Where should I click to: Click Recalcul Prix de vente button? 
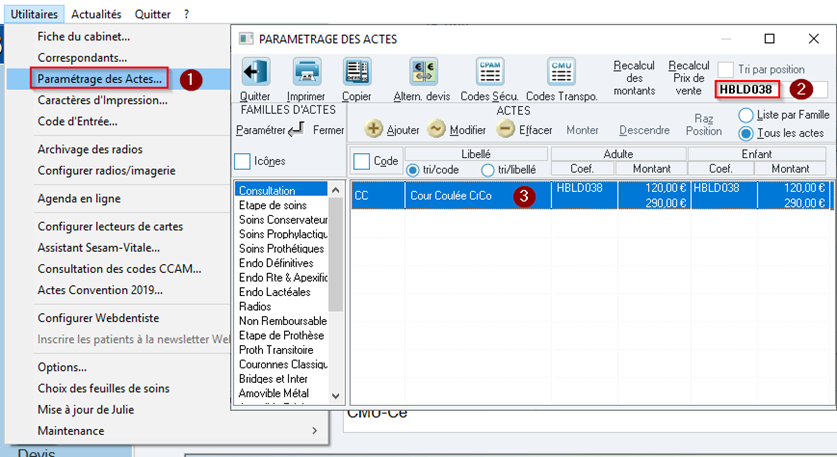(689, 78)
